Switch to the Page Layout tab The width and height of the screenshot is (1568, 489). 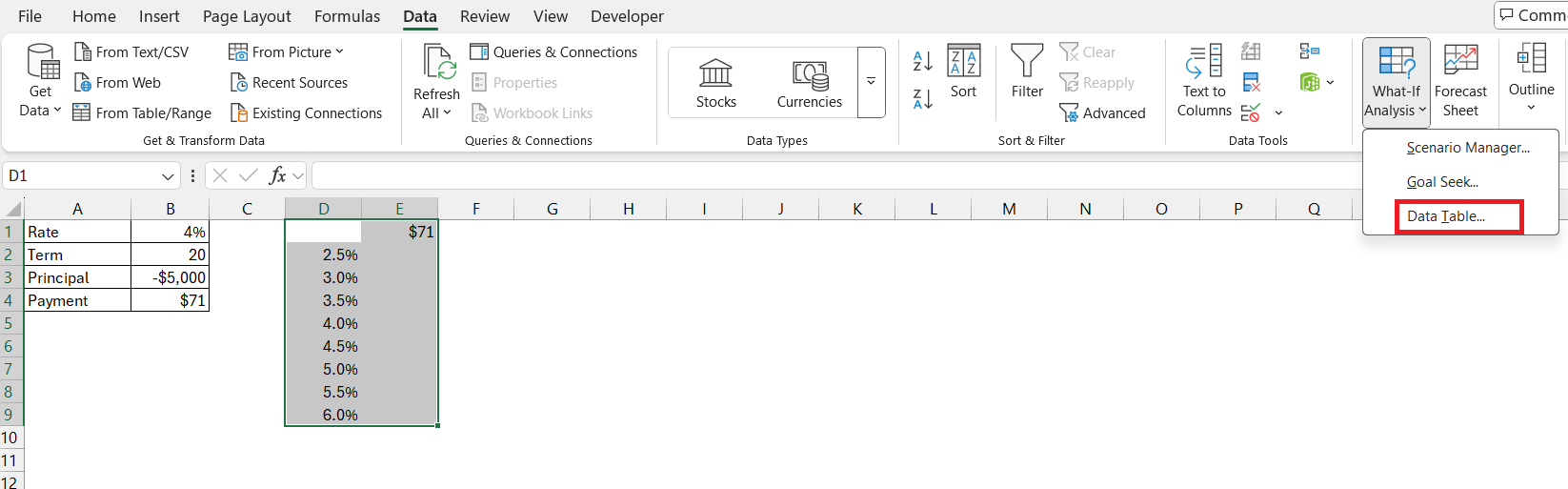point(247,16)
